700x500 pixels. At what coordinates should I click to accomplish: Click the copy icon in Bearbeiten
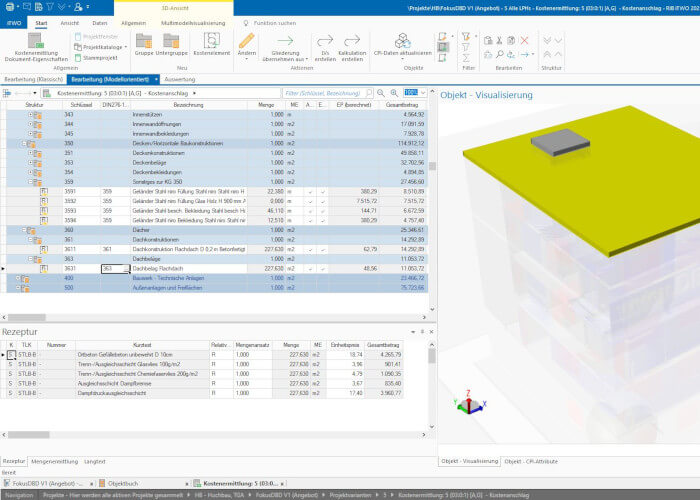[x=512, y=41]
